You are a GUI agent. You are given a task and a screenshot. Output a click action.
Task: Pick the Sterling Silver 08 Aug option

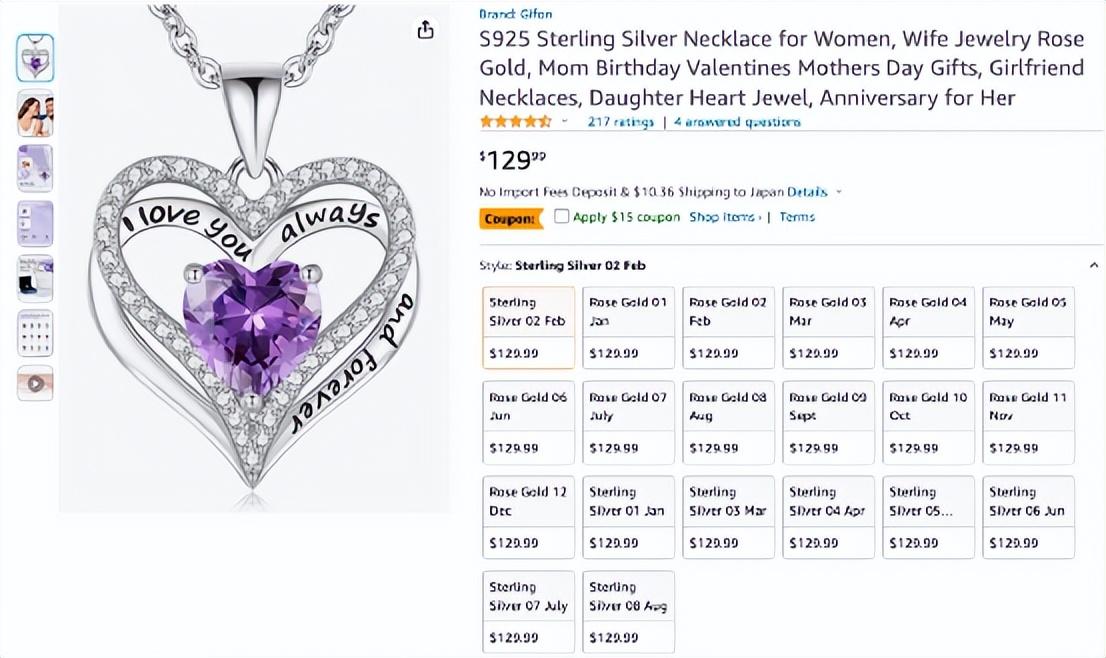628,611
